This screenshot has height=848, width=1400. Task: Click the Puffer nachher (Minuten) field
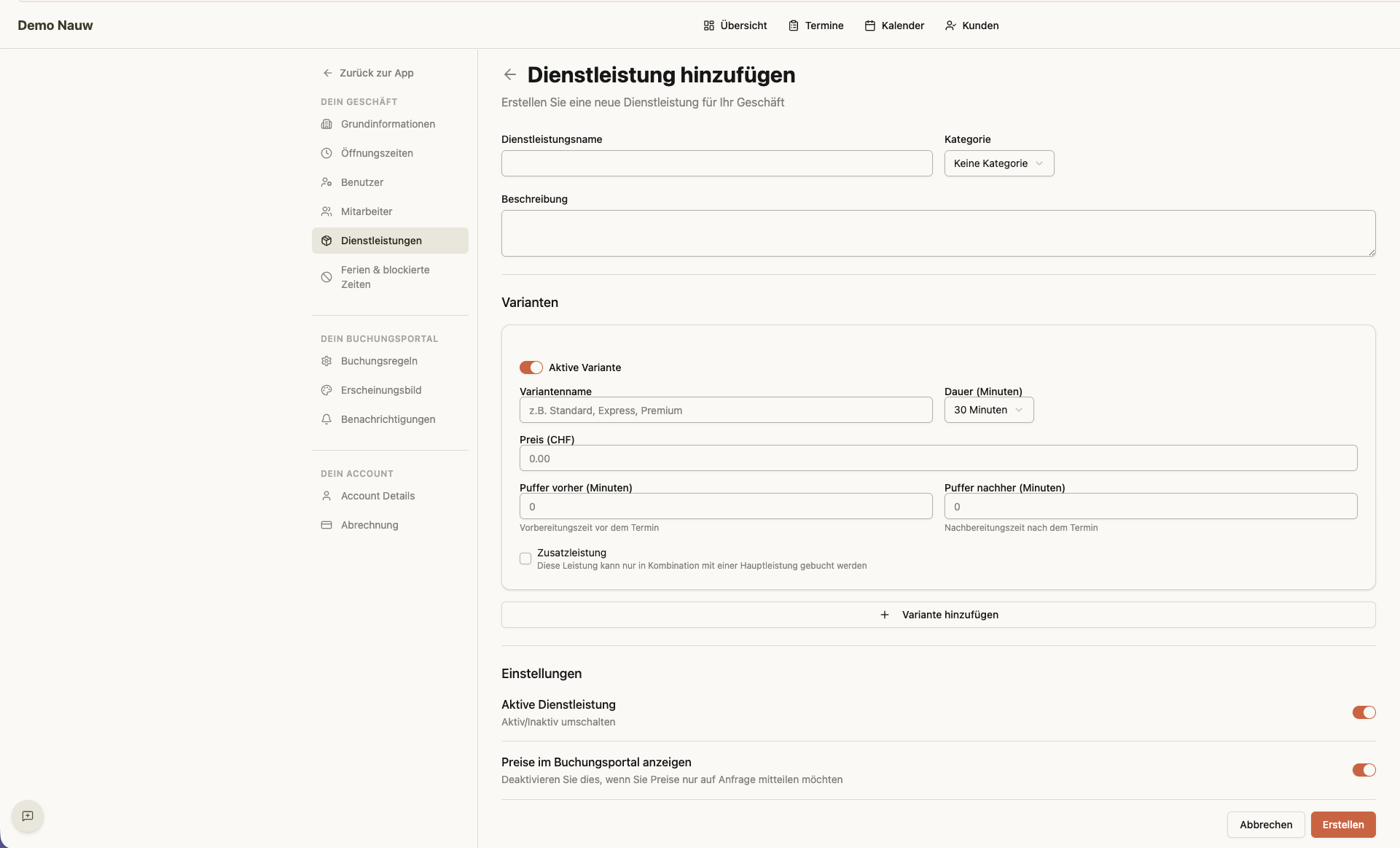tap(1151, 506)
